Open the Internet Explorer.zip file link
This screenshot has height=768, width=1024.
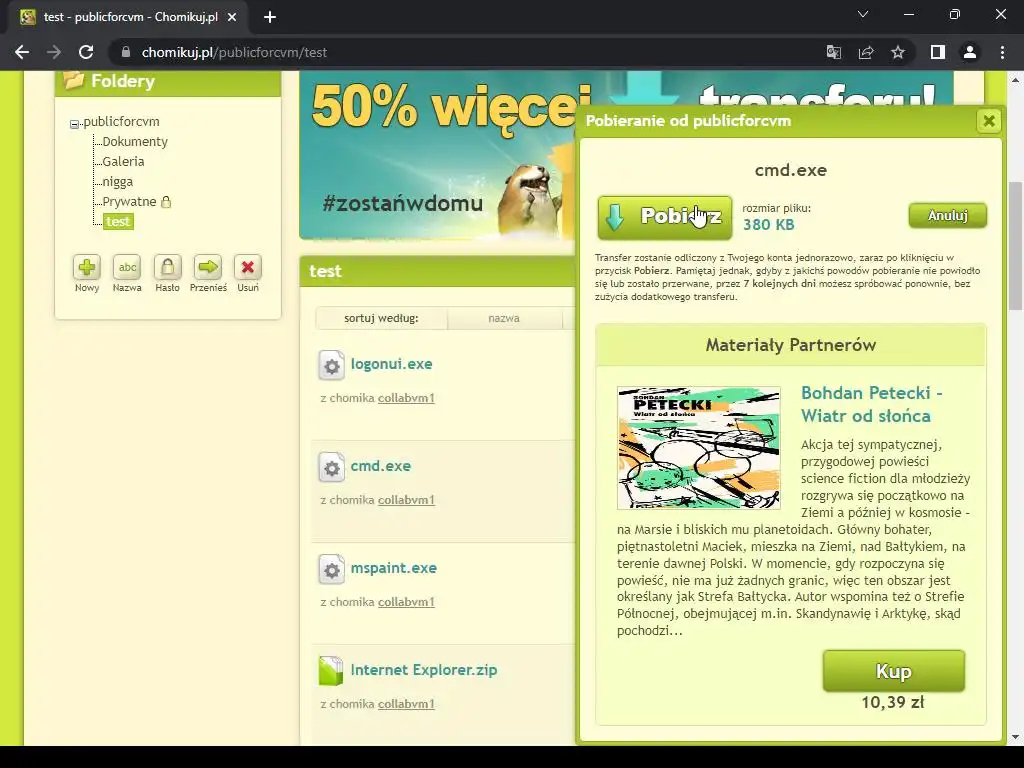pos(424,669)
